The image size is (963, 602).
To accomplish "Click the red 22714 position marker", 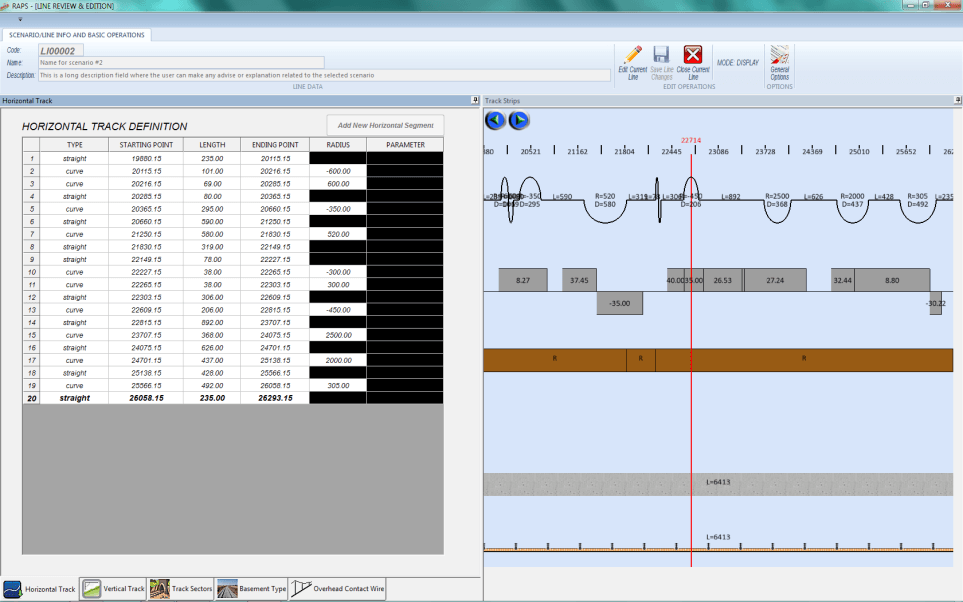I will pos(691,141).
